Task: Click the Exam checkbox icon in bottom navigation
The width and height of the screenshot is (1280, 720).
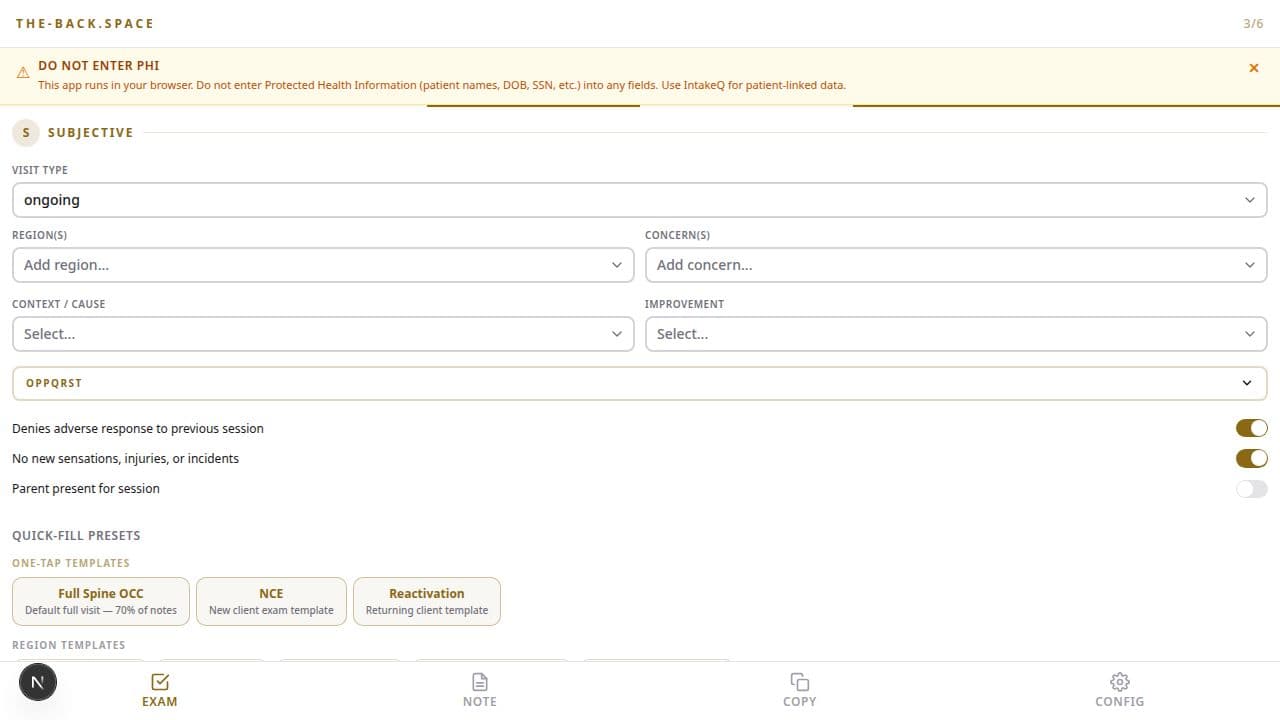Action: click(160, 682)
